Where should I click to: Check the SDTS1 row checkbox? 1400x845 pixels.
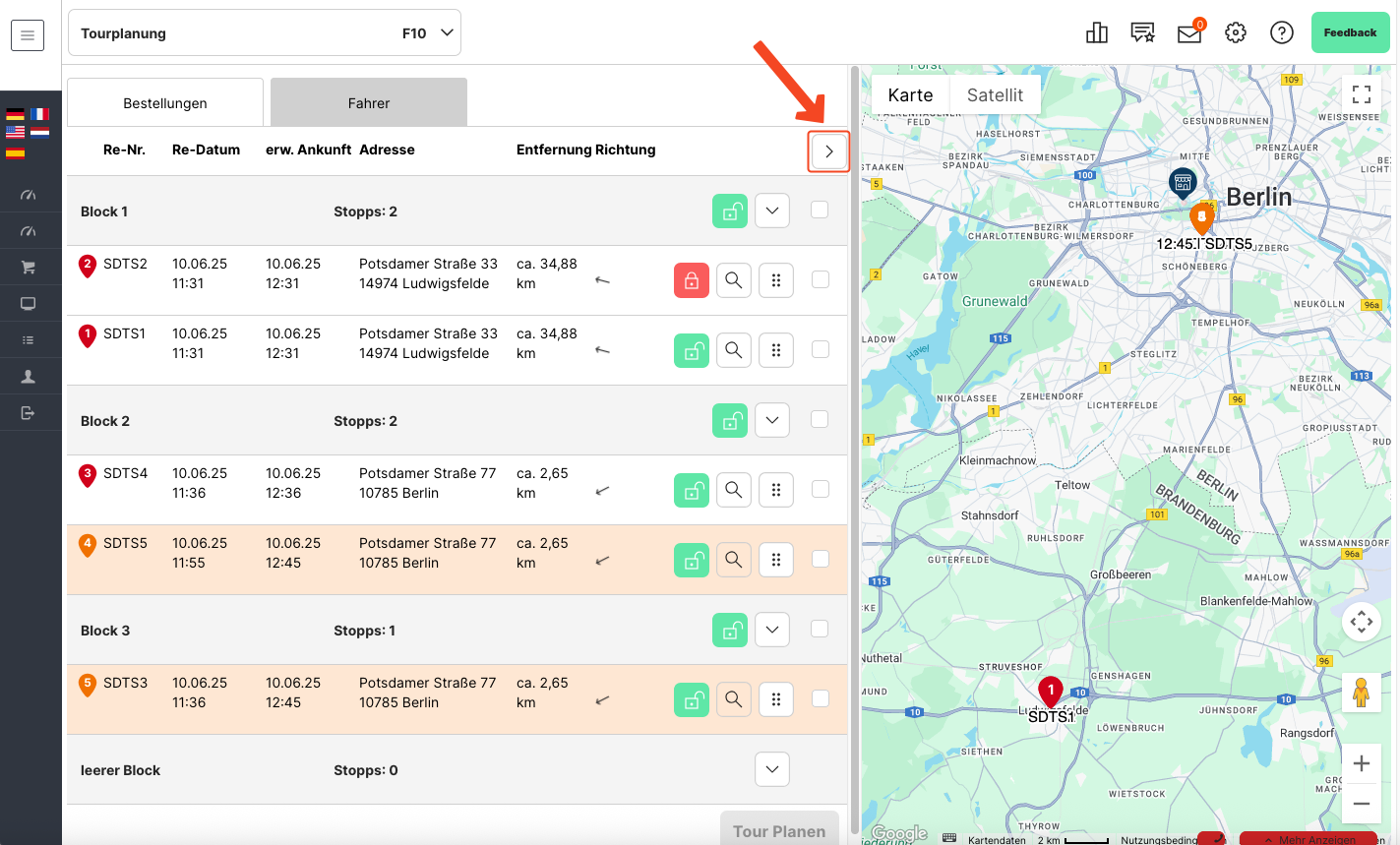click(x=820, y=349)
